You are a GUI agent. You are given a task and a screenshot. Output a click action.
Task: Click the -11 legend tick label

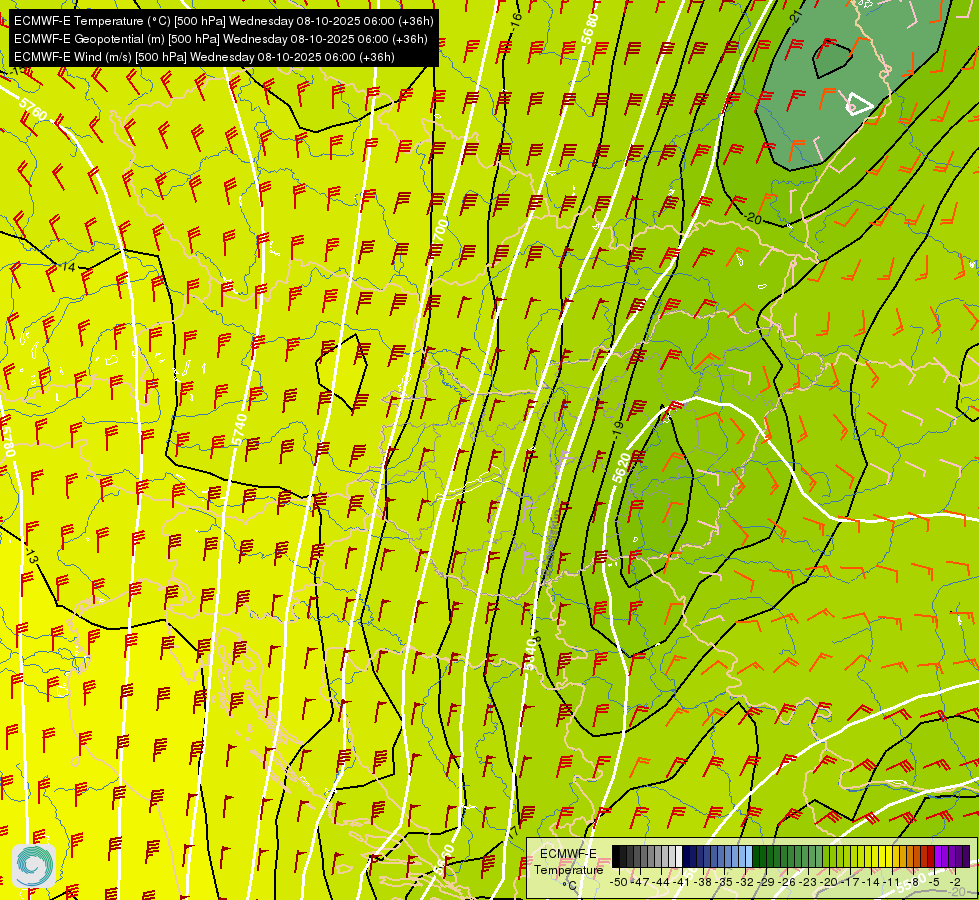point(892,883)
